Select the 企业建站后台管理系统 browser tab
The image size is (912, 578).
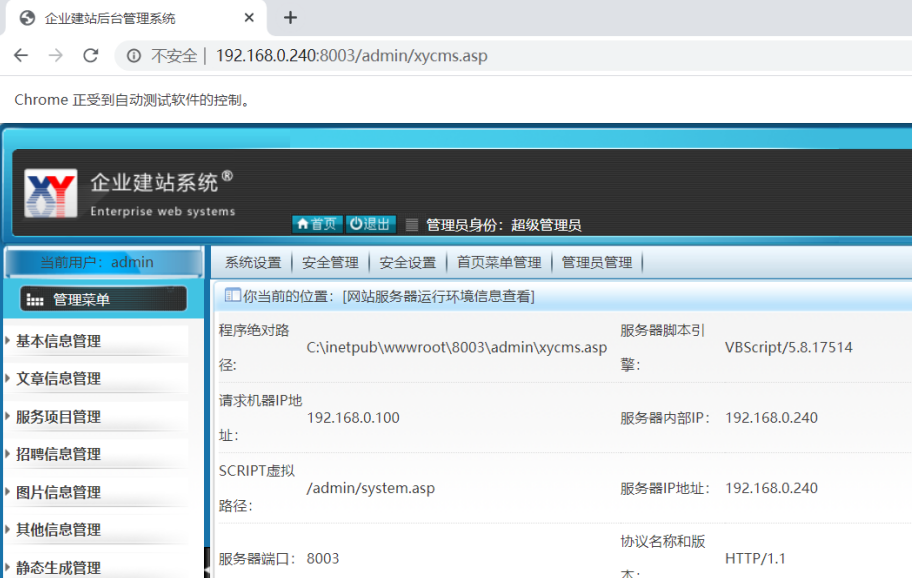tap(136, 19)
